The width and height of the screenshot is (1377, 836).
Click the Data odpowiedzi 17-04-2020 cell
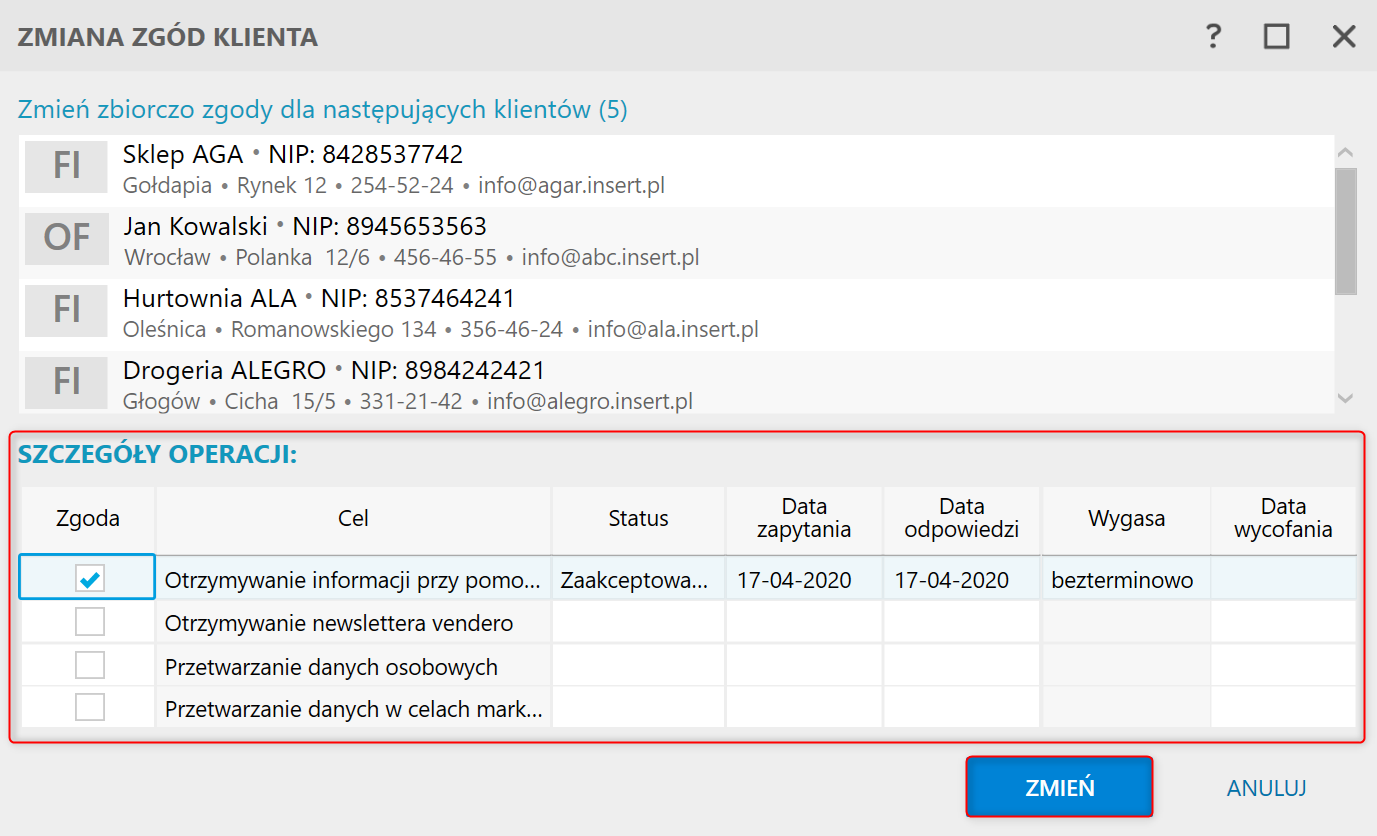(x=961, y=580)
